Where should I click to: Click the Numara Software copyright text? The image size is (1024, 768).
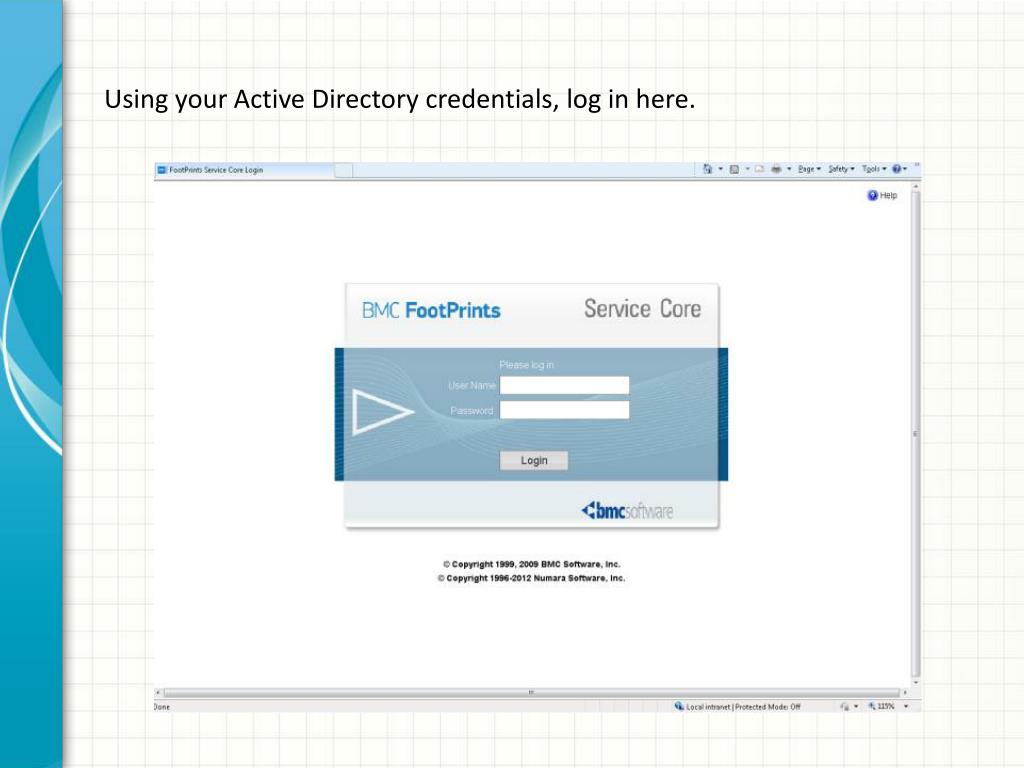point(532,578)
